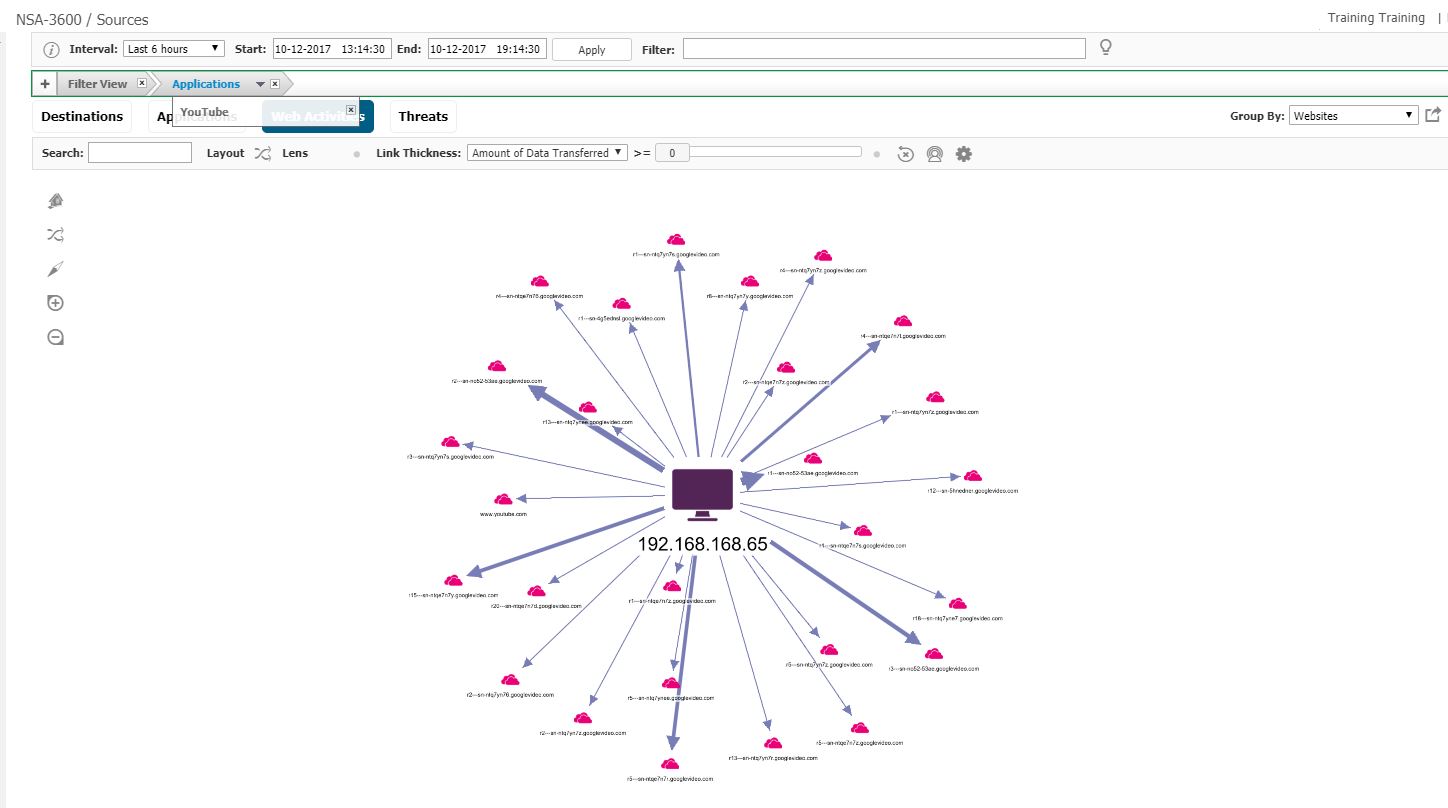1448x808 pixels.
Task: Click the shuffle icon below the home icon
Action: point(56,235)
